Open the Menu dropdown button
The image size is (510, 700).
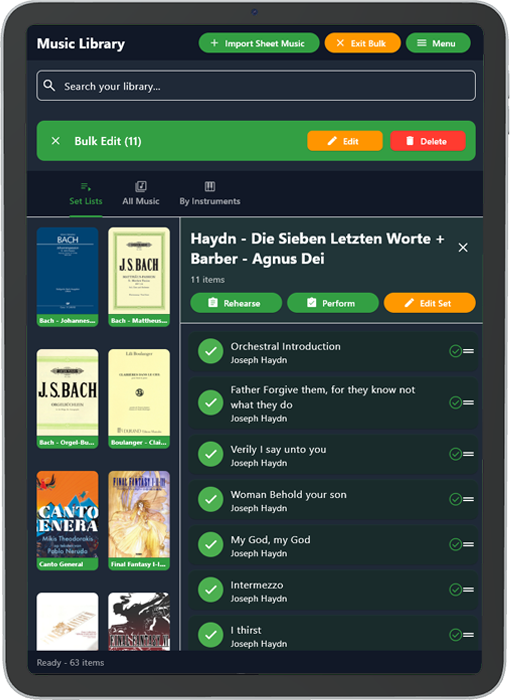pos(438,43)
